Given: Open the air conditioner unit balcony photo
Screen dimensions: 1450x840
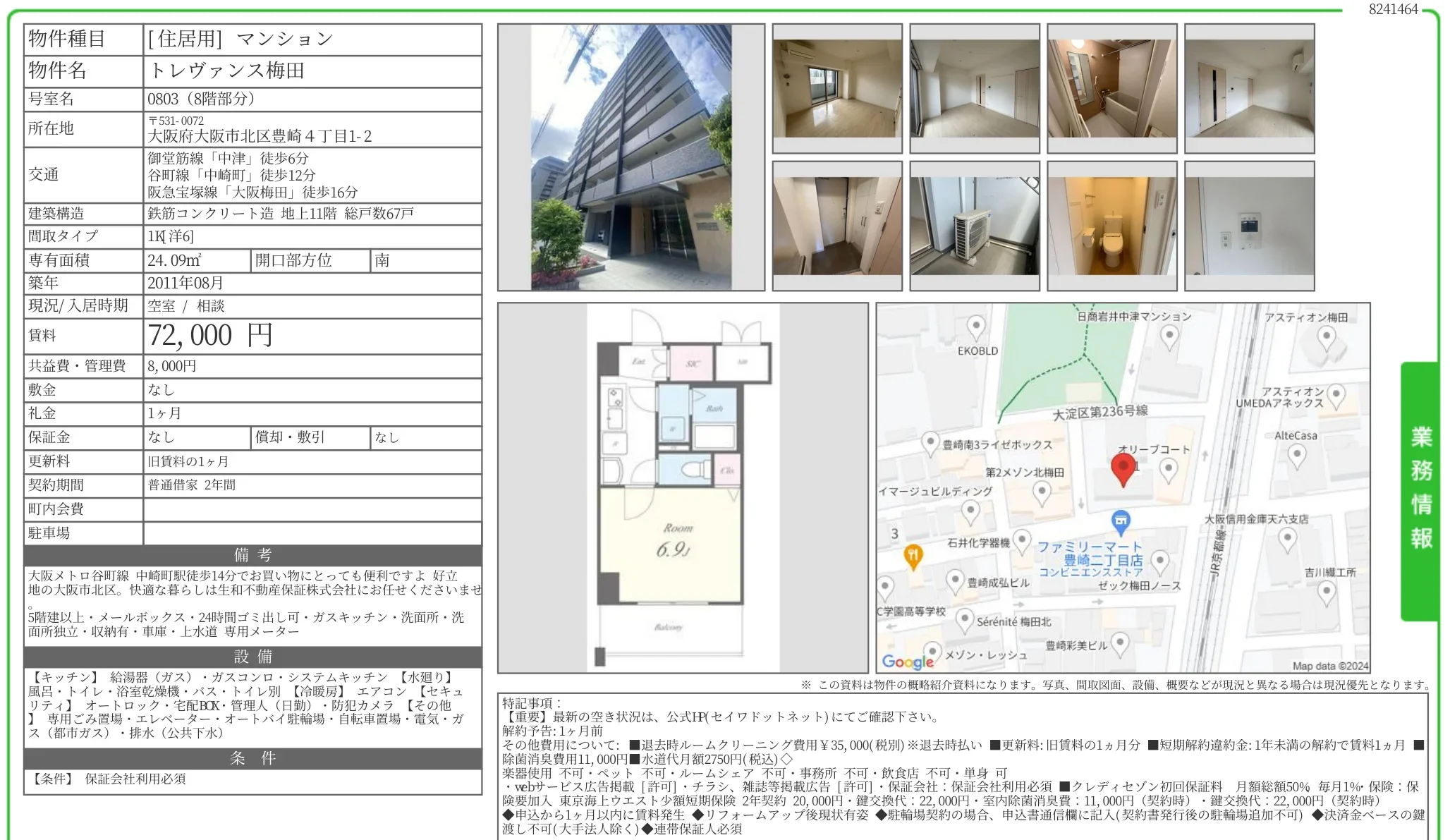Looking at the screenshot, I should tap(974, 226).
